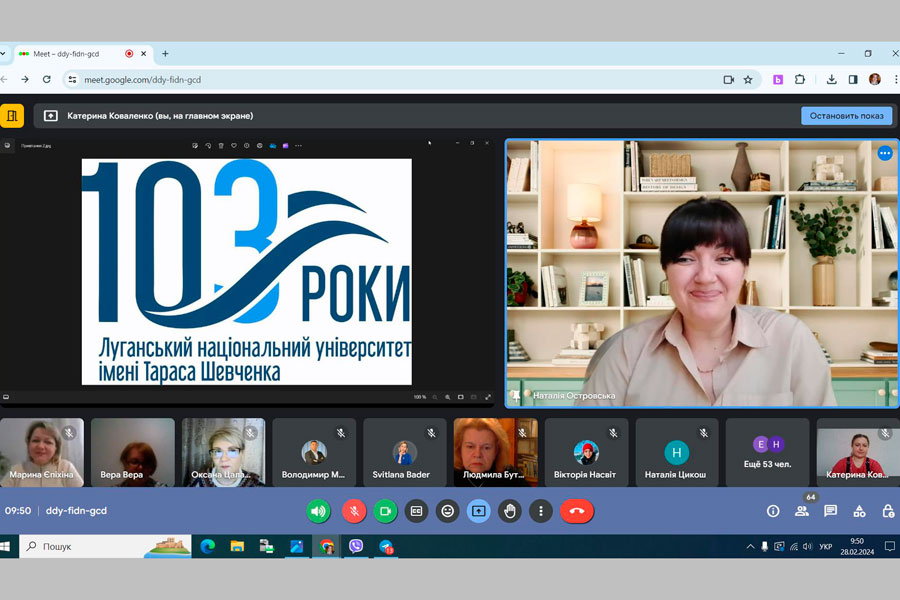Viewport: 900px width, 600px height.
Task: Open Viber from the Windows taskbar
Action: tap(356, 546)
